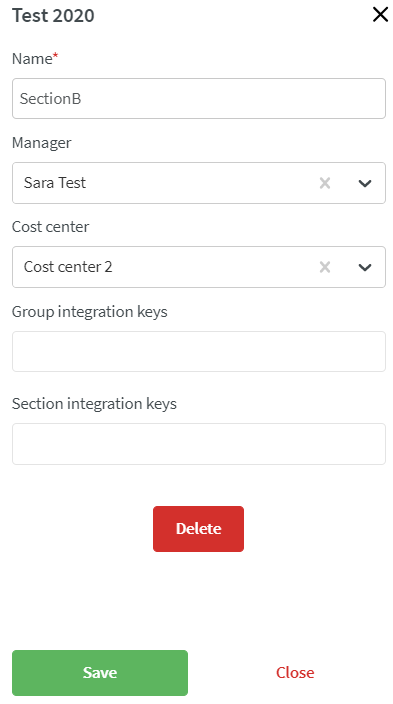Click the Manager field label
393x704 pixels.
pos(41,143)
